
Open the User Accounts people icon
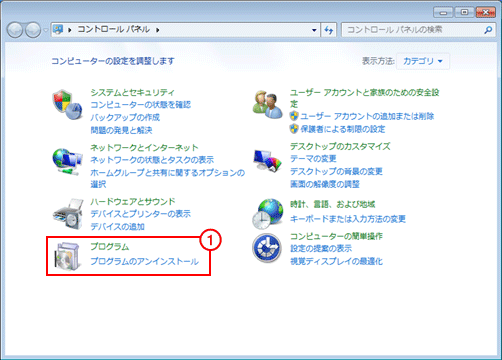click(x=267, y=105)
